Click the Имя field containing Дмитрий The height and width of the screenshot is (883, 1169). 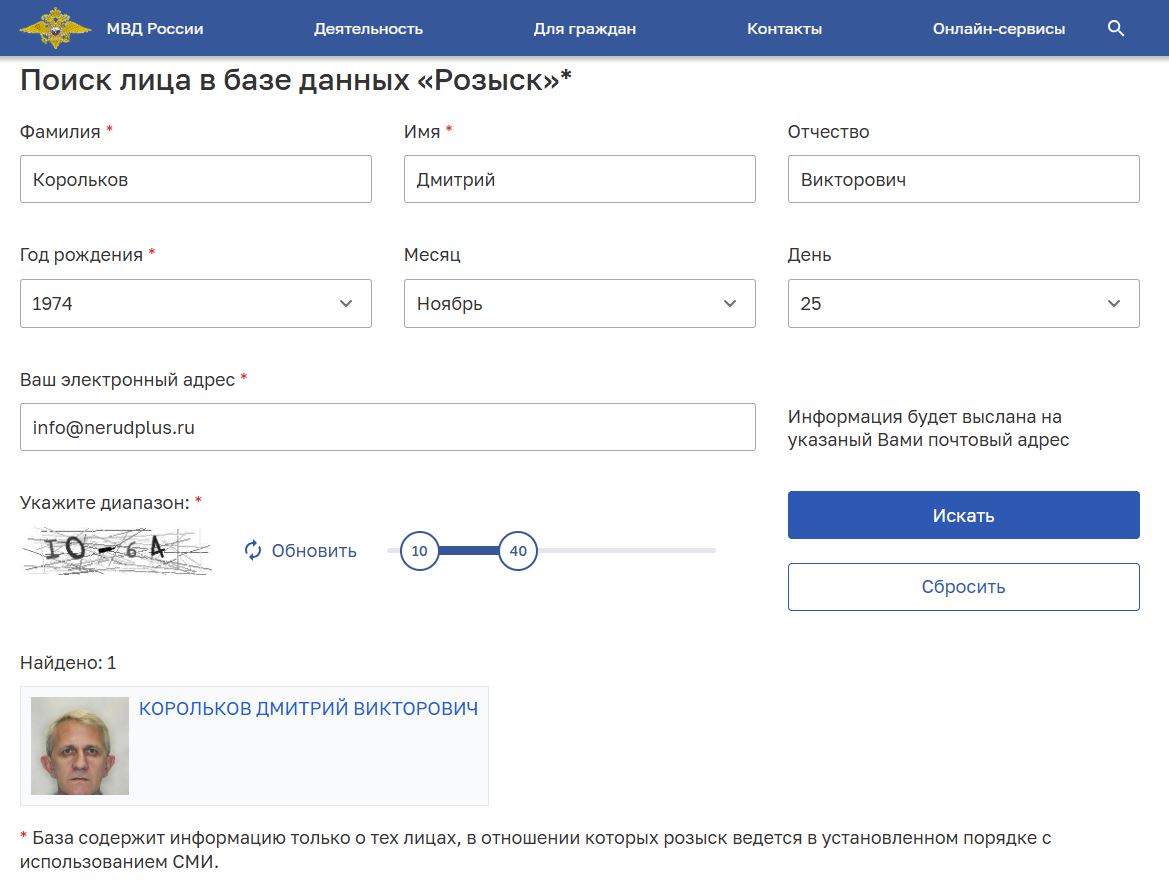coord(579,179)
